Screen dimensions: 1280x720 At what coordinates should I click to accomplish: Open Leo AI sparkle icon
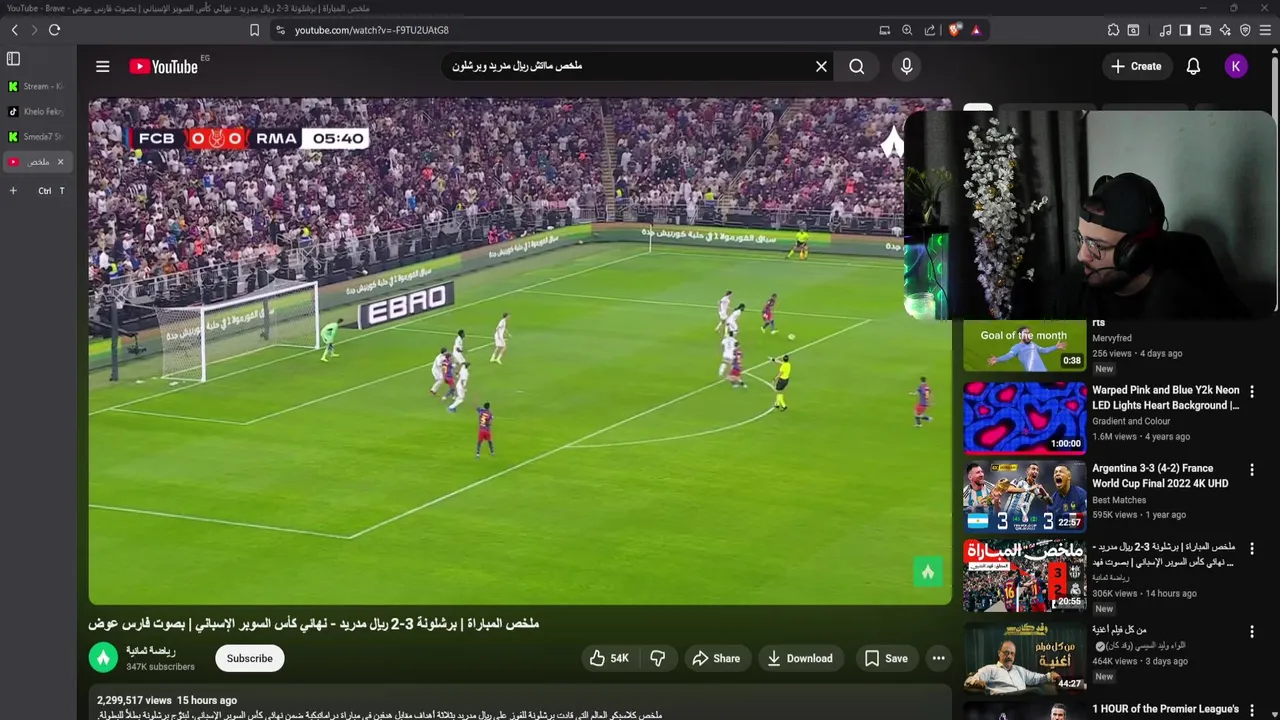tap(1225, 30)
